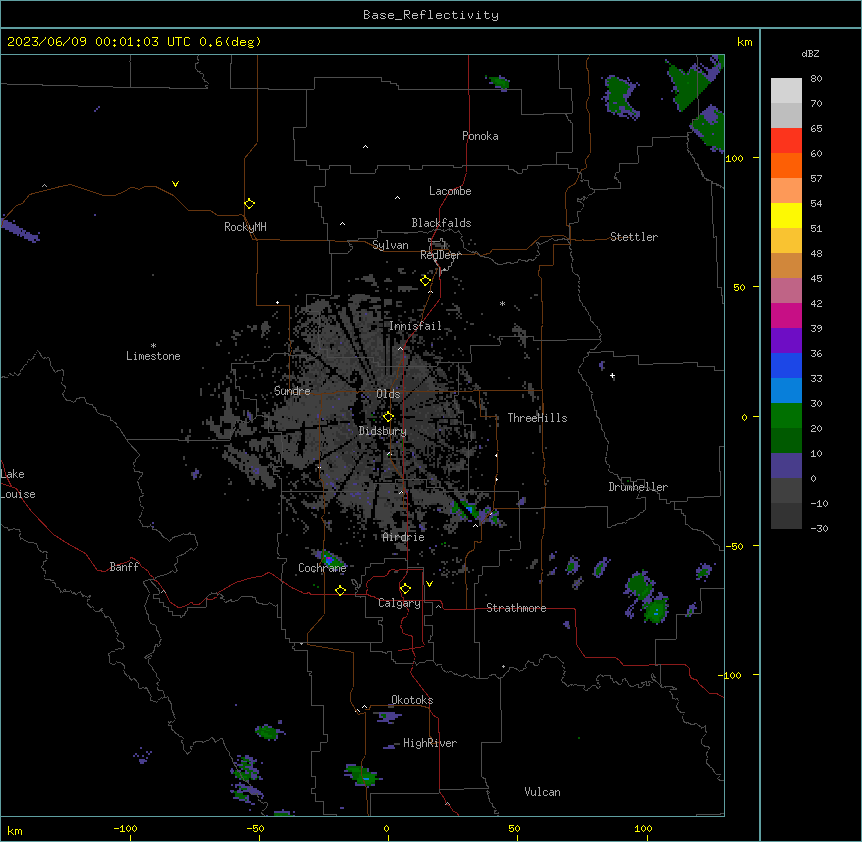Screen dimensions: 862x842
Task: Click the Cochrane label
Action: pyautogui.click(x=322, y=568)
